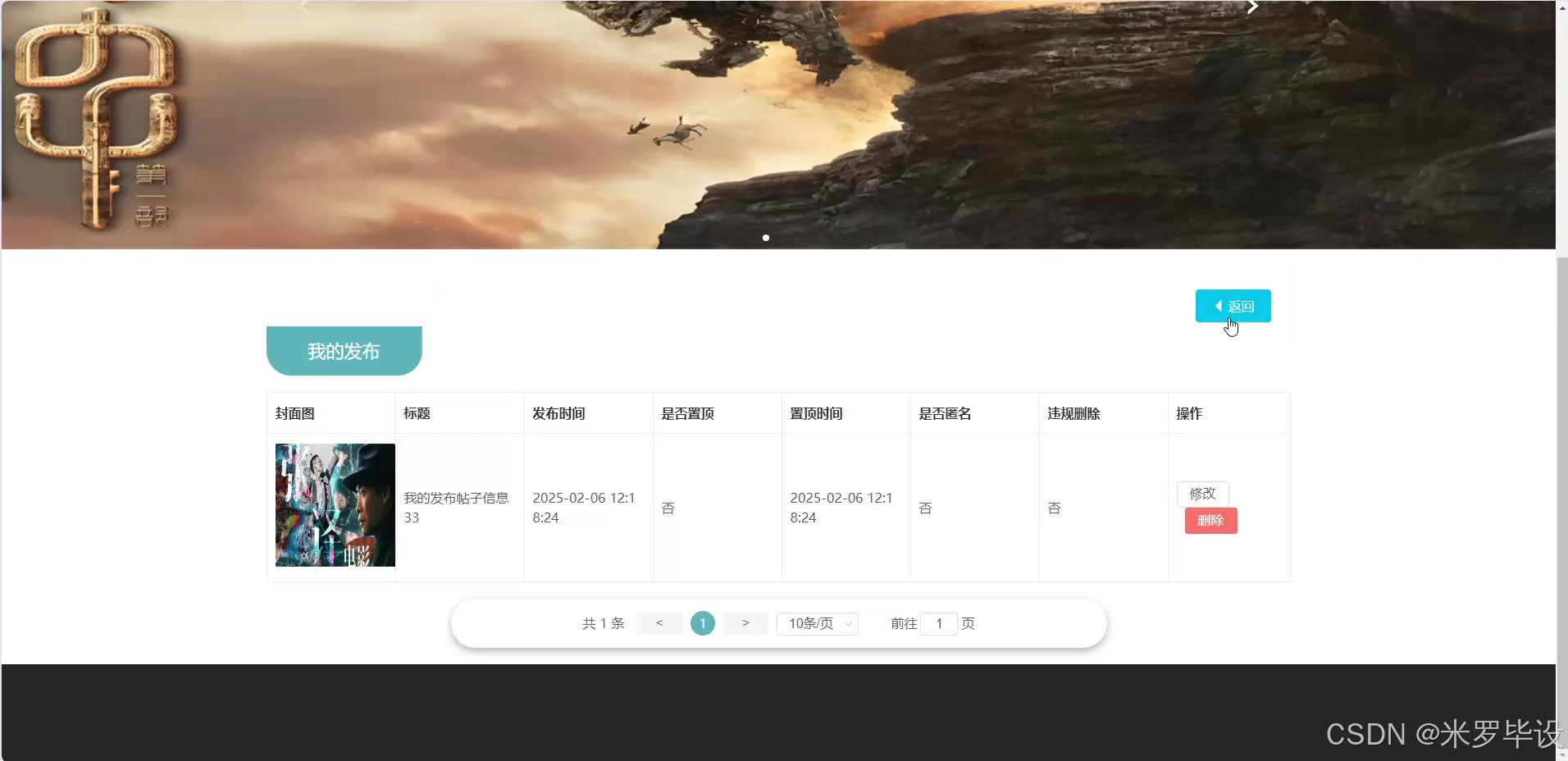Image resolution: width=1568 pixels, height=761 pixels.
Task: Click the 共 1 条 total count text
Action: [x=604, y=623]
